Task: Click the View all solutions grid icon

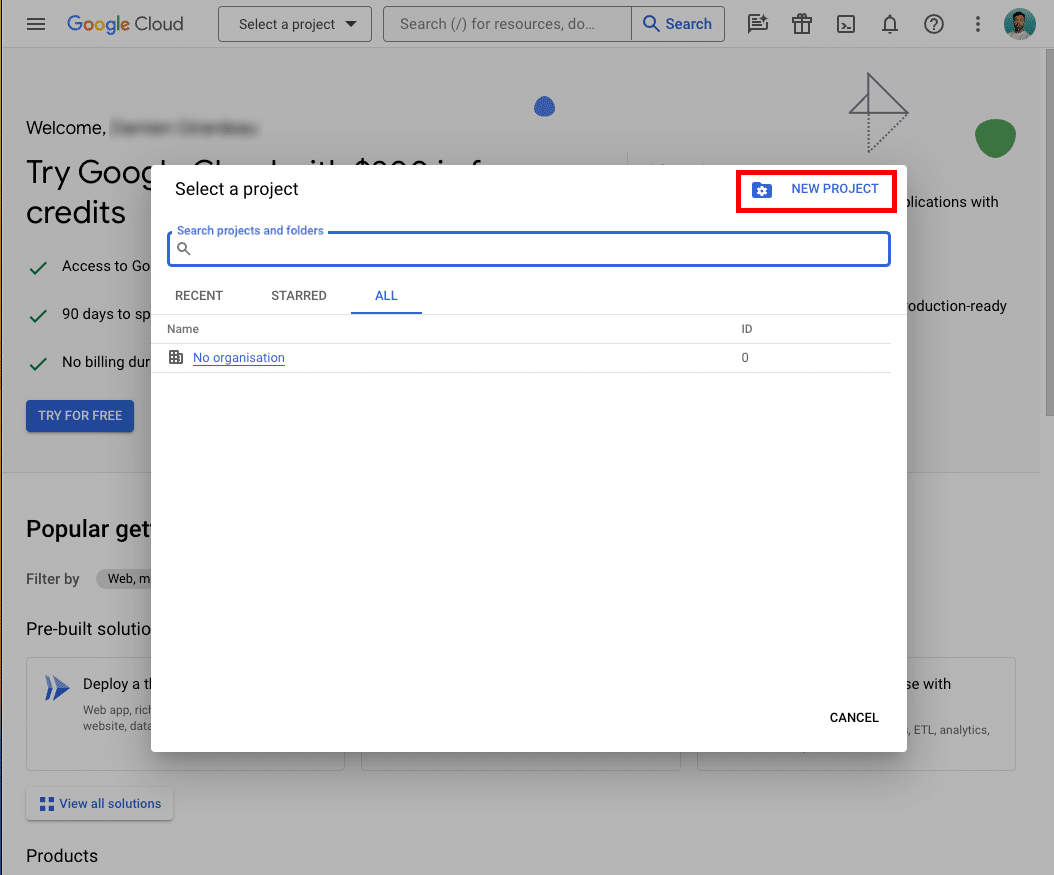Action: [46, 803]
